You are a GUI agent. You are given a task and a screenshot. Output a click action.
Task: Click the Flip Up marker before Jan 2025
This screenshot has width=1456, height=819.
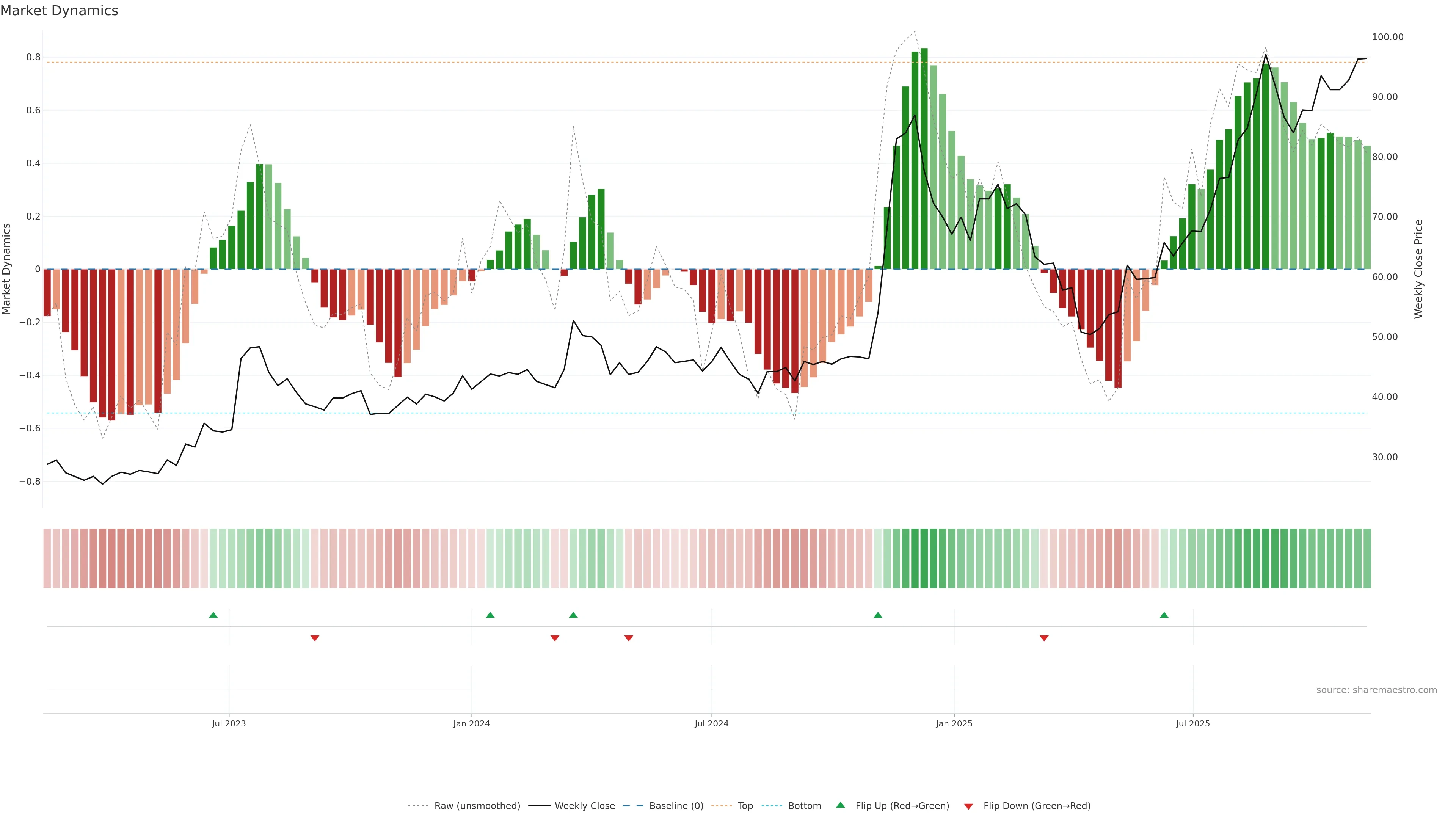878,615
